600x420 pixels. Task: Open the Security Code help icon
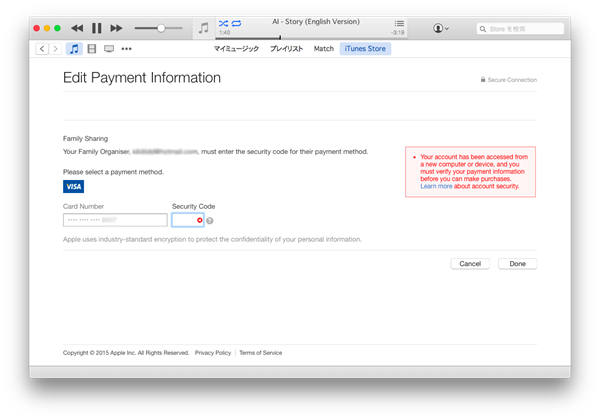(x=210, y=220)
